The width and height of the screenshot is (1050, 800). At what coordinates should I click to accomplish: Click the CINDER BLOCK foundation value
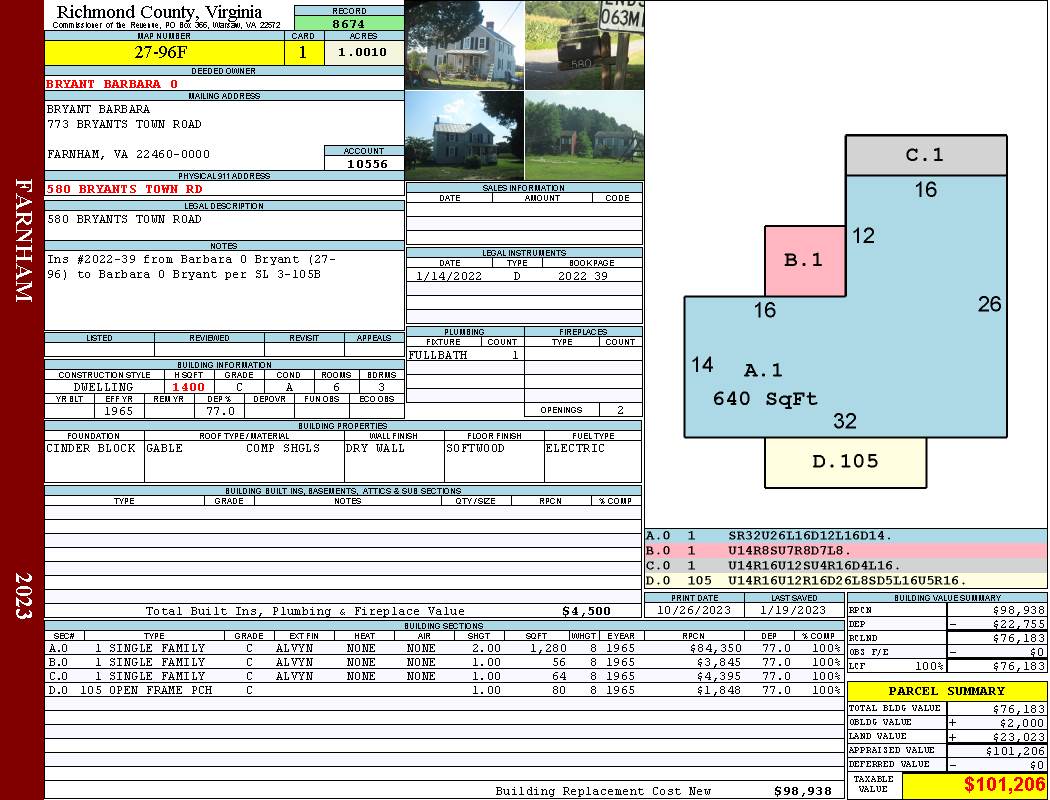(91, 449)
